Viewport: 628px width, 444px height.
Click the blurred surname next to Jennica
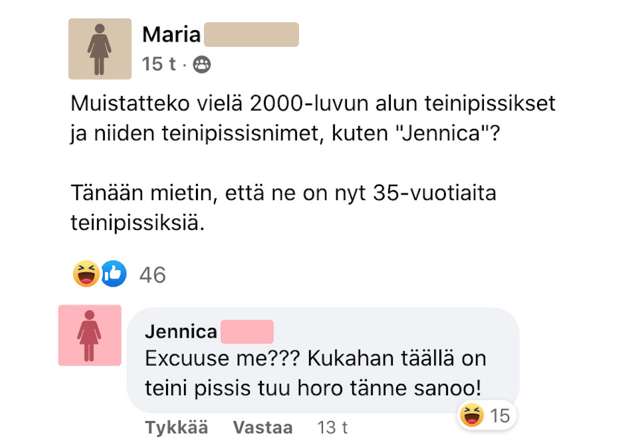[244, 331]
